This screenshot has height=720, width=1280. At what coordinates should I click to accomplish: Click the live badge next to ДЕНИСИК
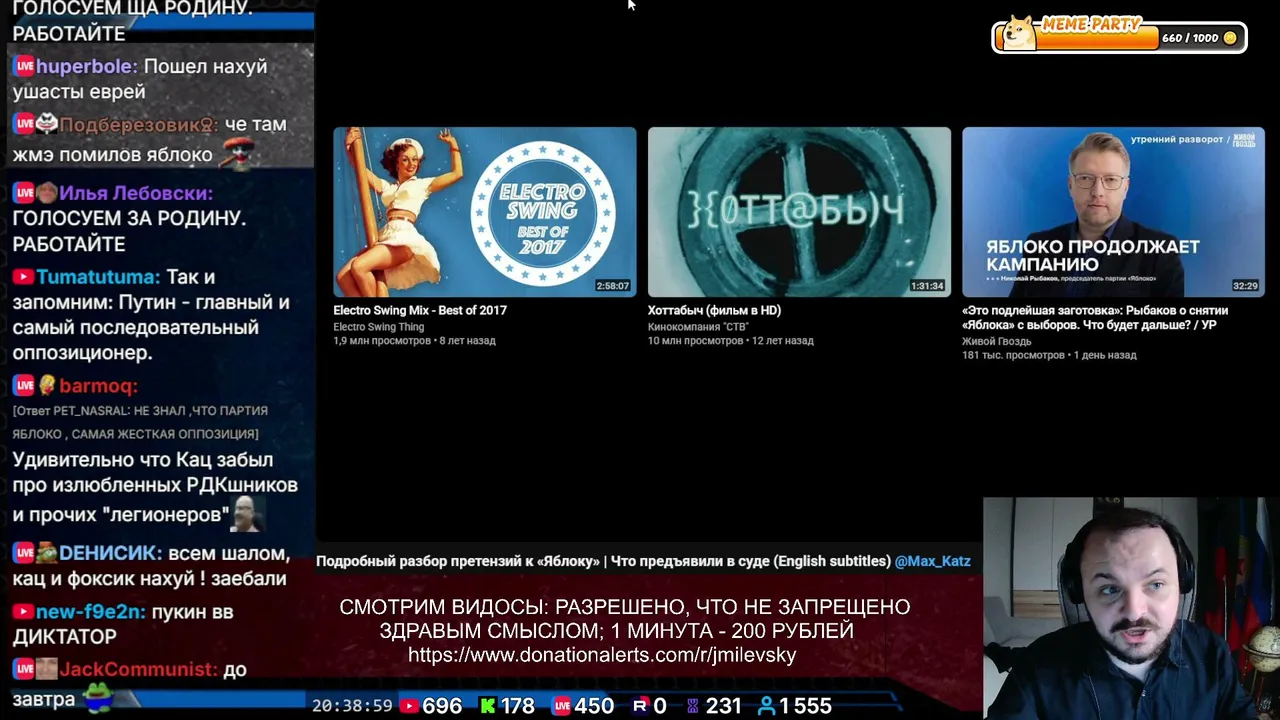24,553
